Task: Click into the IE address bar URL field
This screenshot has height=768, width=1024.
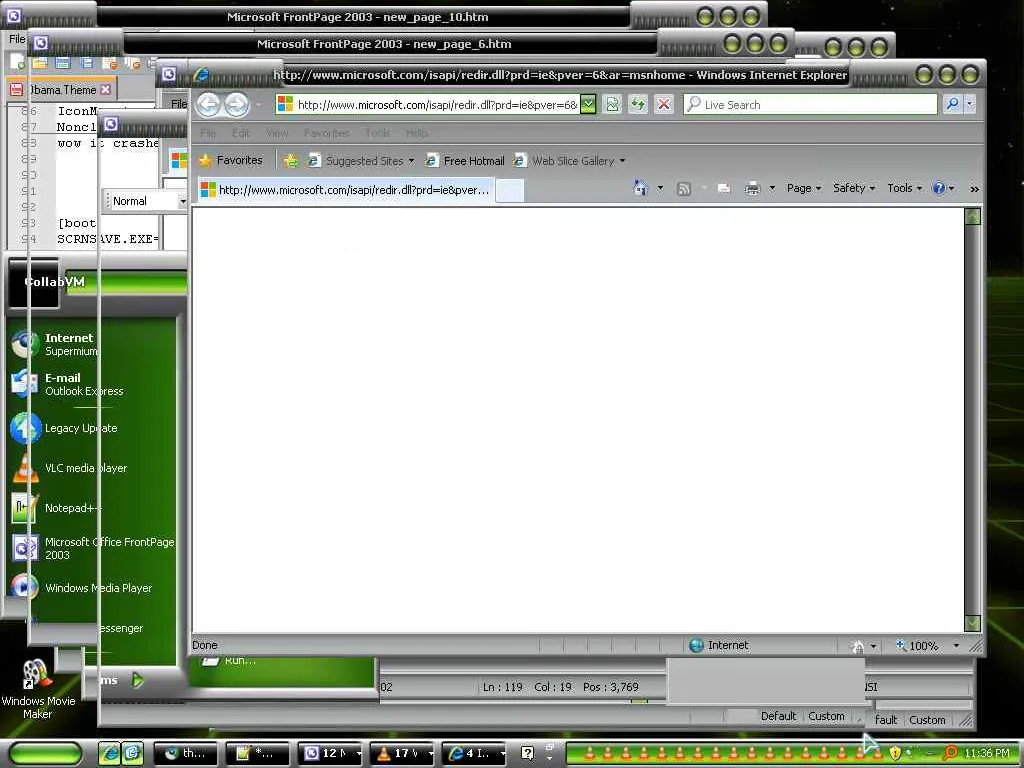Action: click(x=436, y=104)
